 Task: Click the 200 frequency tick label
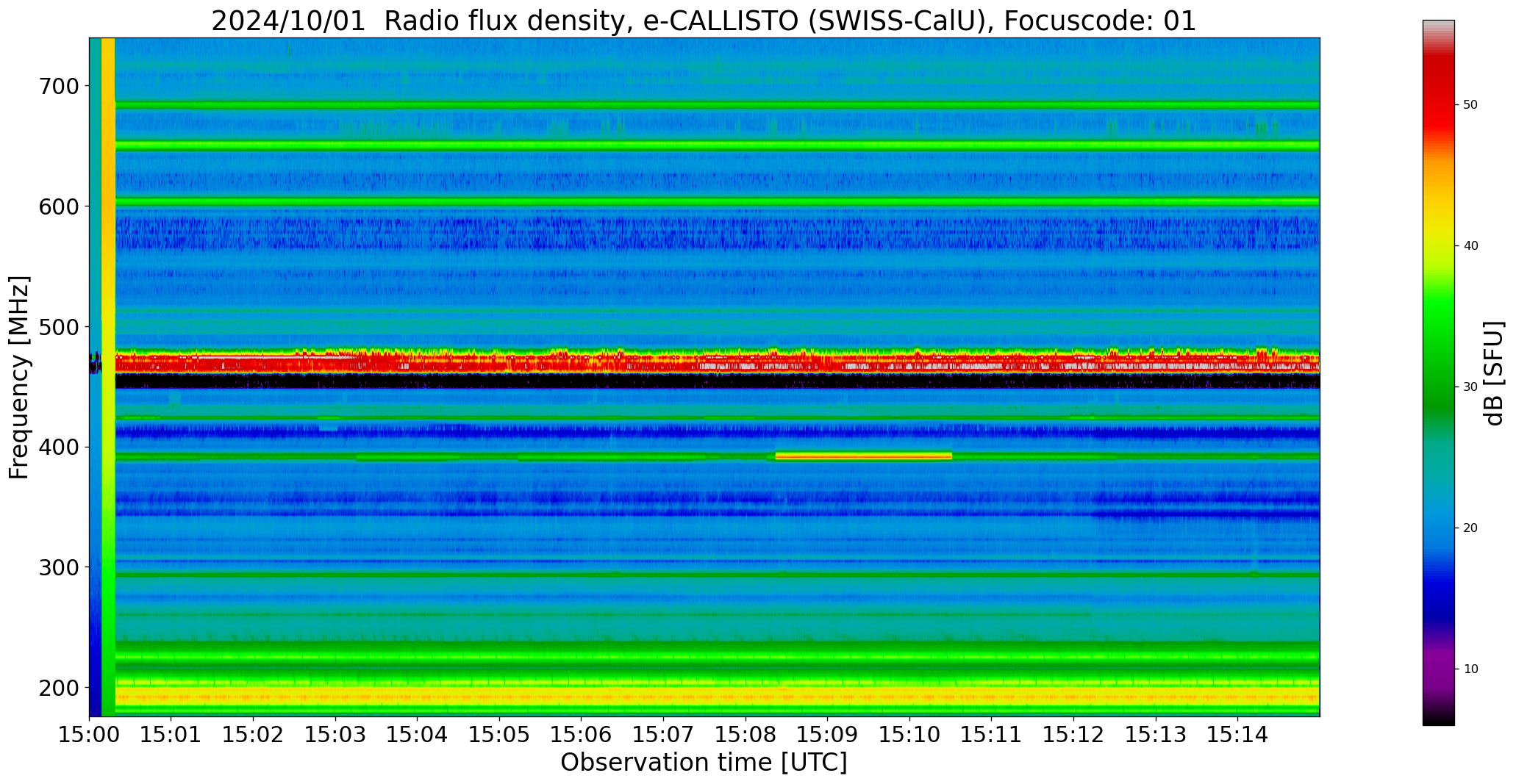pyautogui.click(x=58, y=688)
